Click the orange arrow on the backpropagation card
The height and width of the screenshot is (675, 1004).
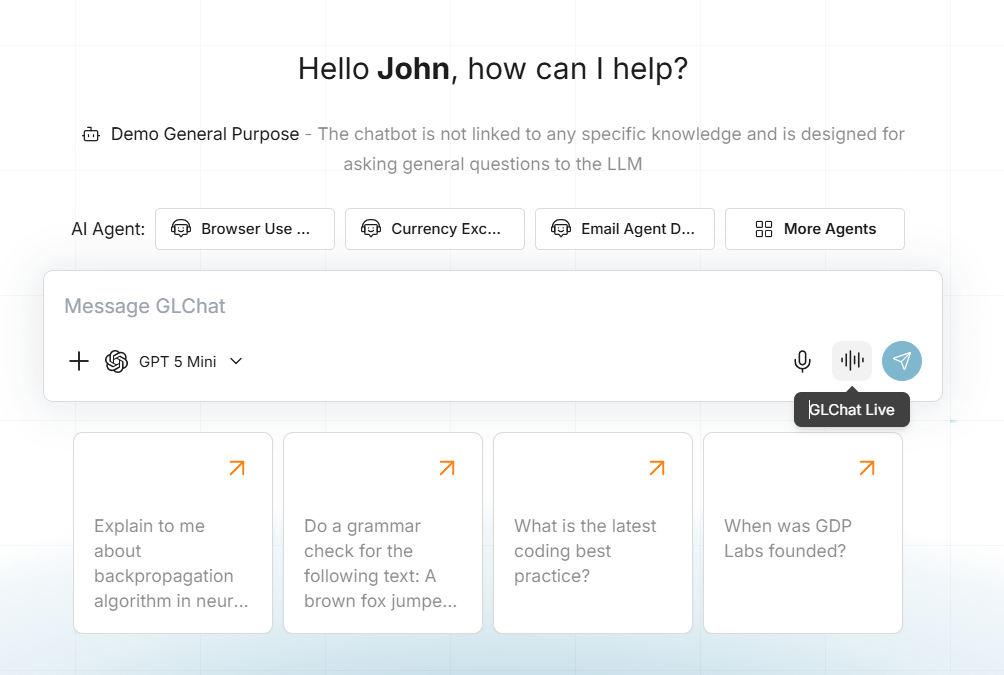click(x=237, y=468)
